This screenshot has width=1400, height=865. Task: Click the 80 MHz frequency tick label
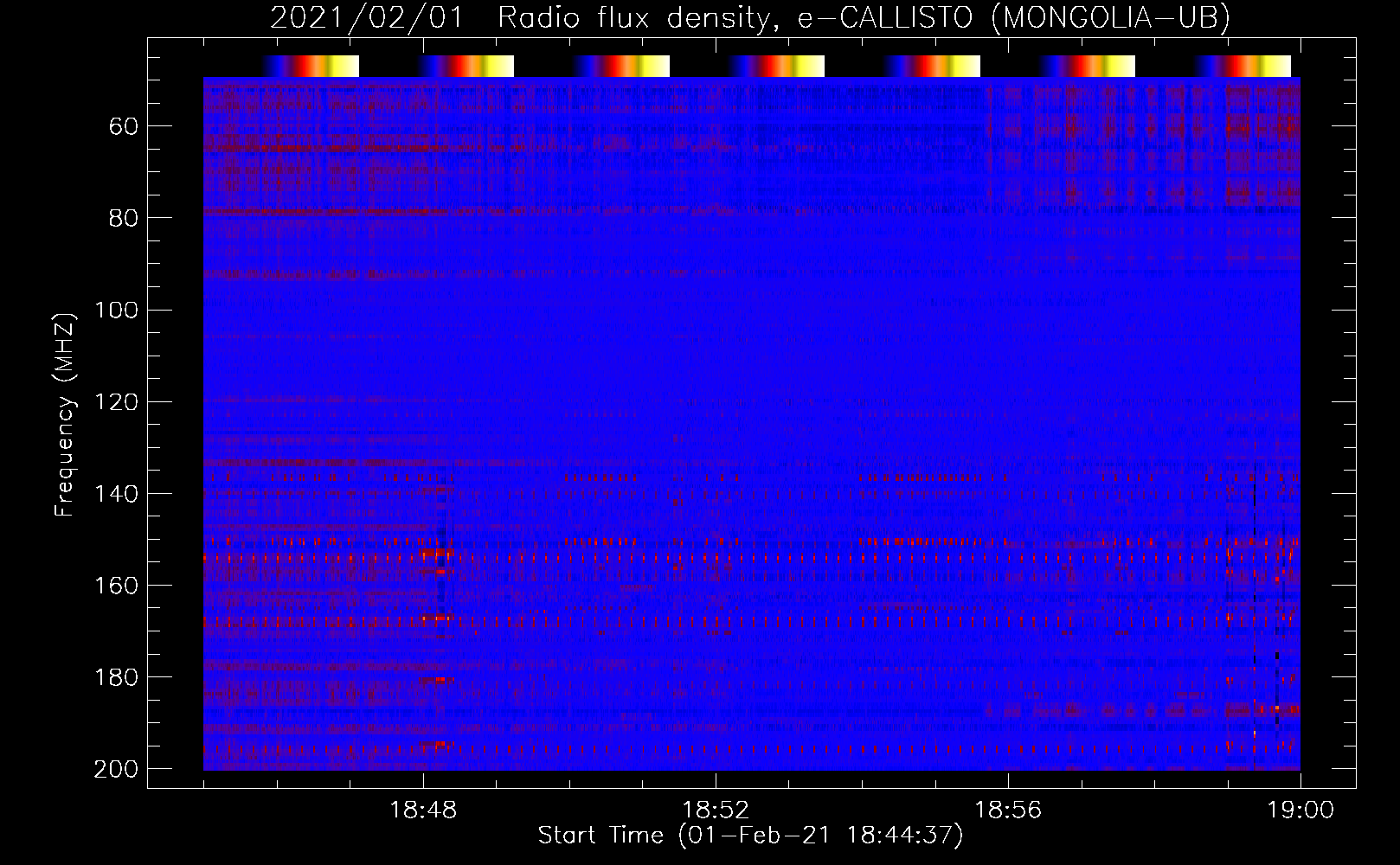point(124,218)
